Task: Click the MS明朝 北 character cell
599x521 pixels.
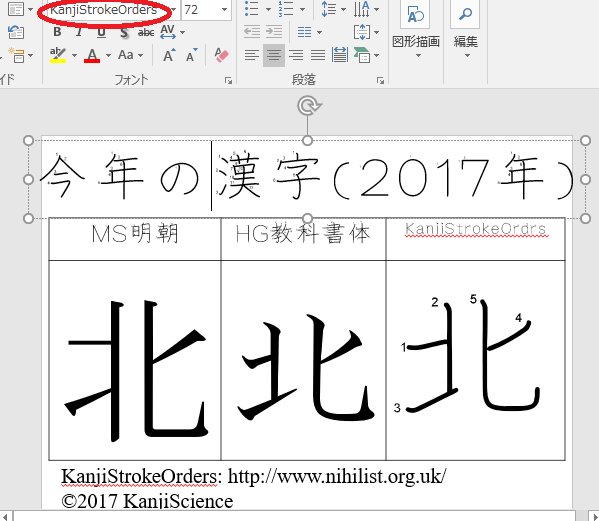Action: 135,361
